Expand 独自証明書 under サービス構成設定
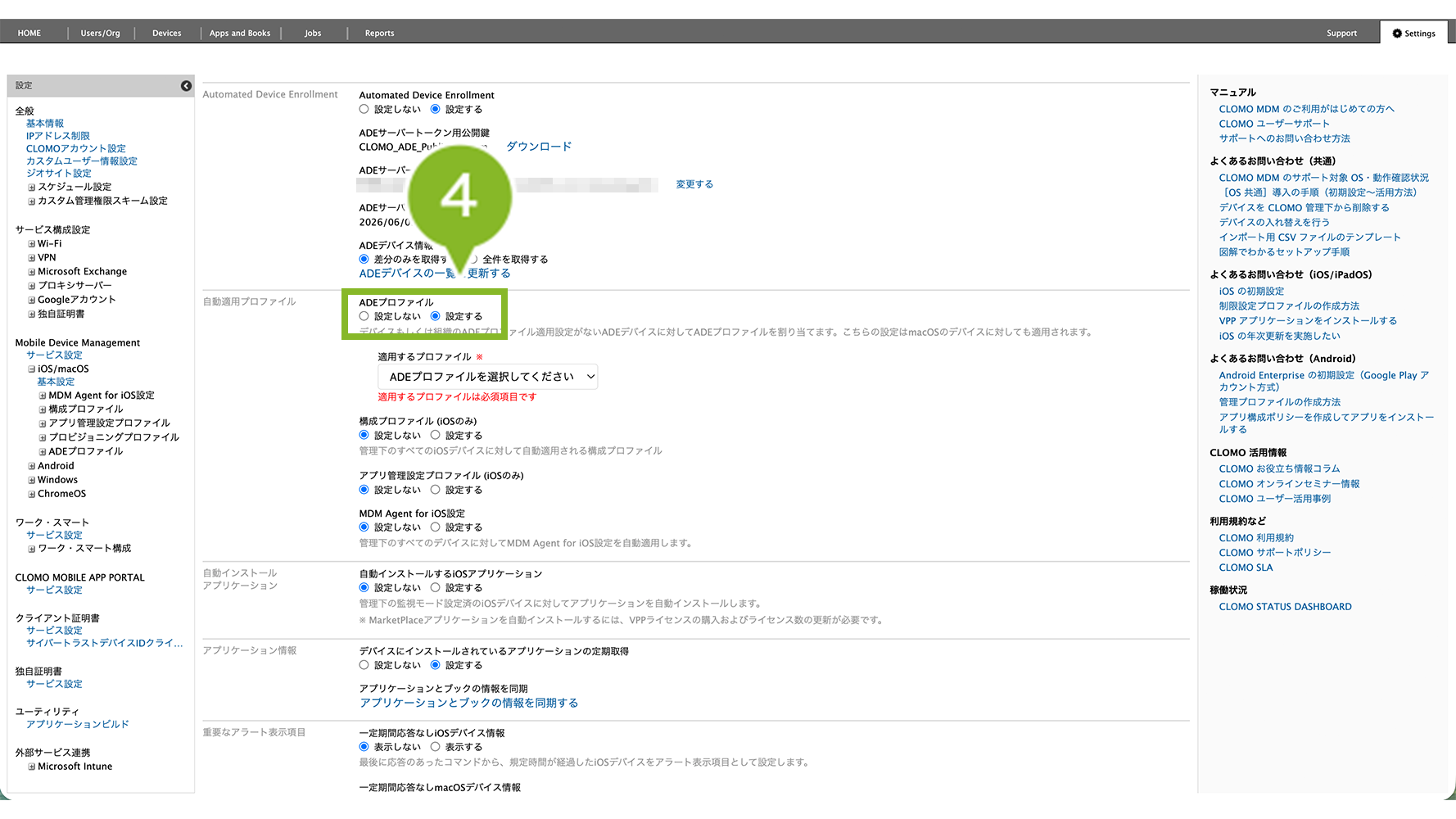 [32, 314]
